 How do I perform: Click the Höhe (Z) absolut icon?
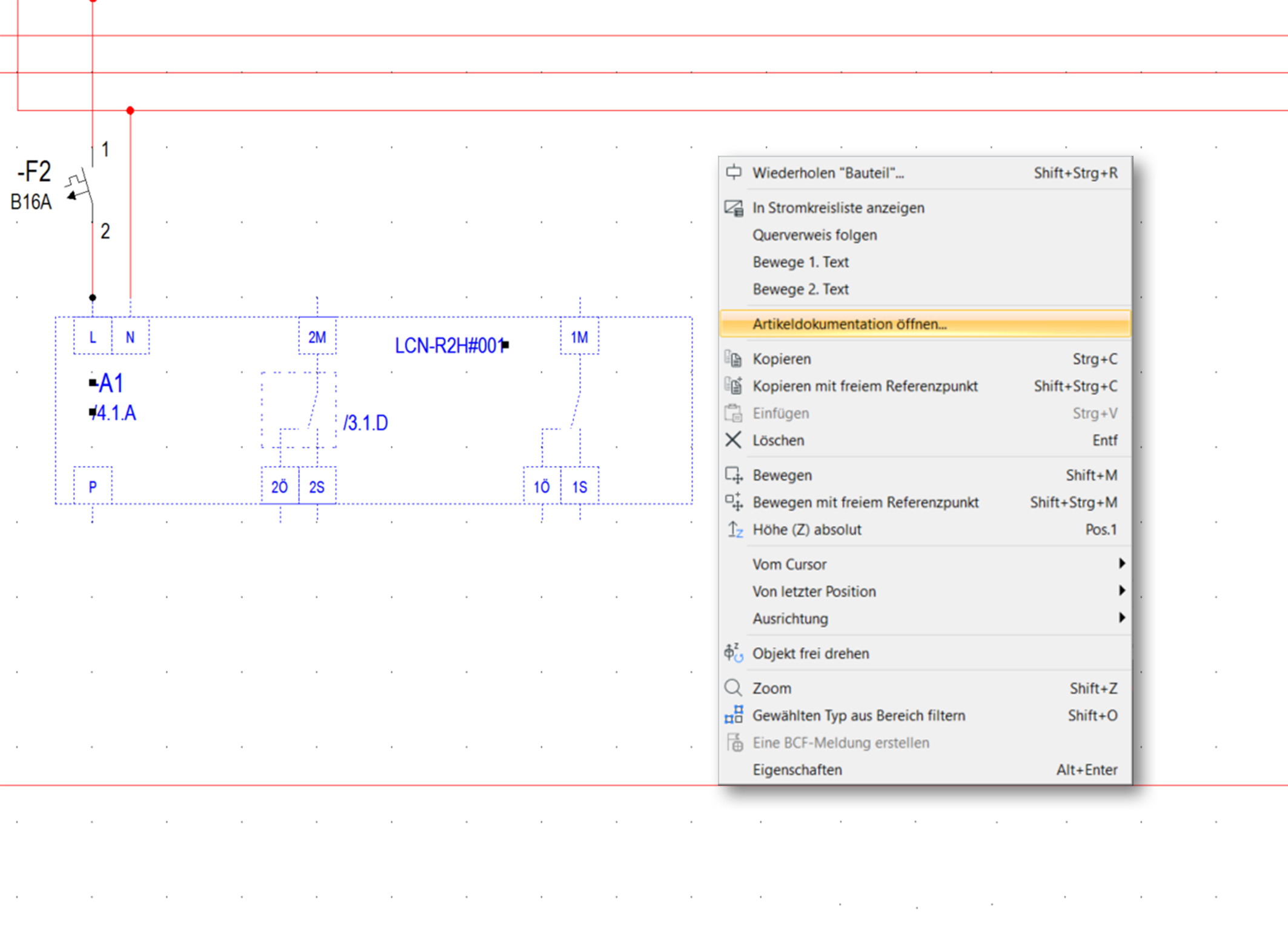tap(734, 530)
